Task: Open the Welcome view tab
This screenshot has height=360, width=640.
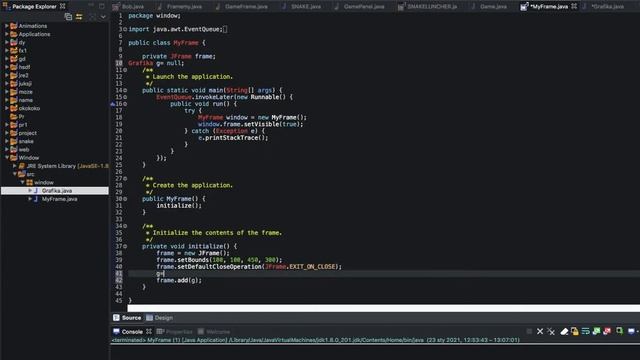Action: click(214, 331)
